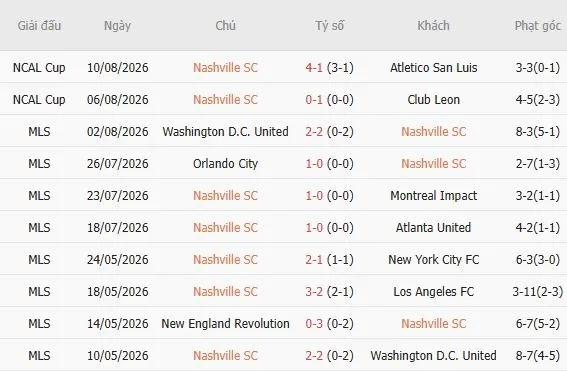
Task: Open Atletico San Luis team link
Action: click(x=434, y=68)
